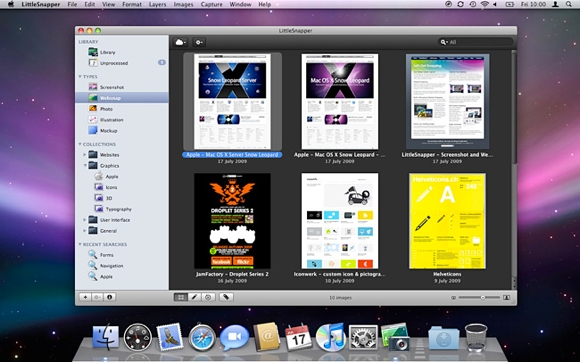
Task: Open the Capture menu
Action: pos(212,4)
